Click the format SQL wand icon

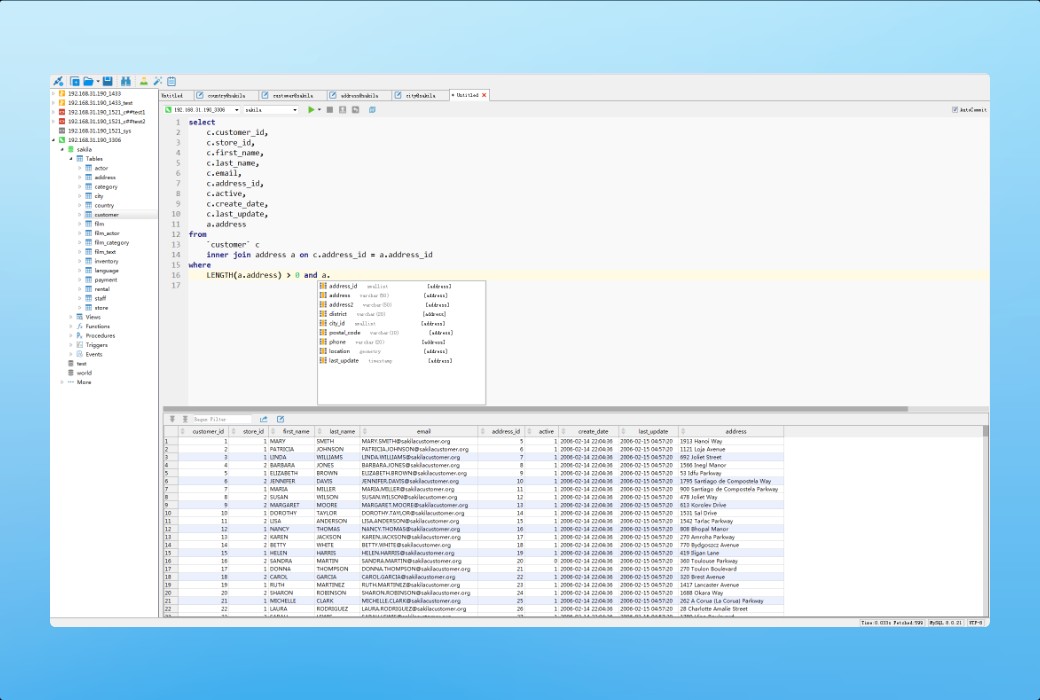tap(157, 80)
